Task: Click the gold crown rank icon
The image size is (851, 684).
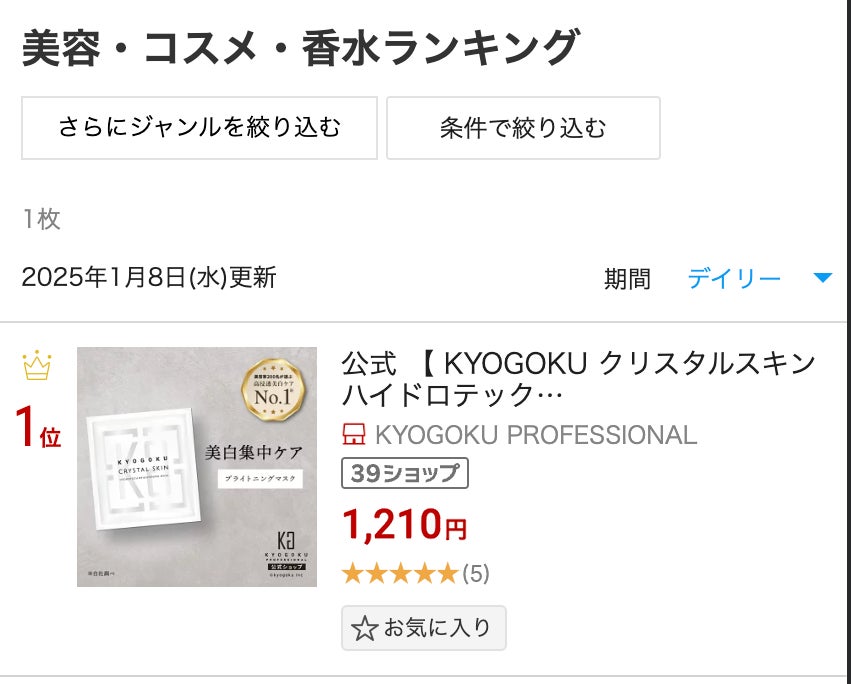Action: click(37, 366)
